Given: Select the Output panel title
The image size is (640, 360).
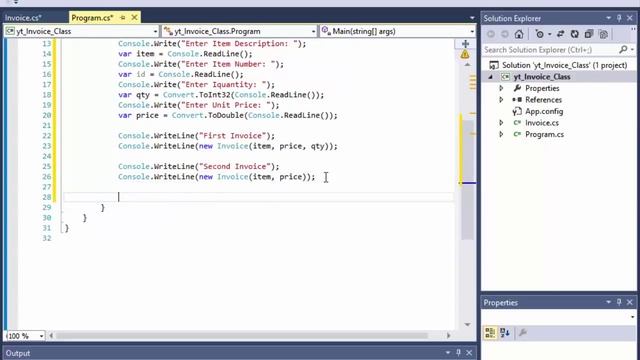Looking at the screenshot, I should pyautogui.click(x=18, y=353).
